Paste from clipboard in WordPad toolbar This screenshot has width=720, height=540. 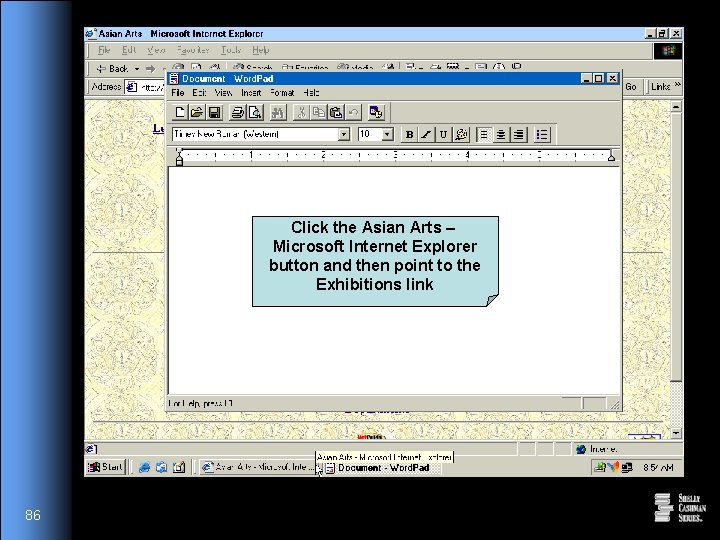click(336, 112)
